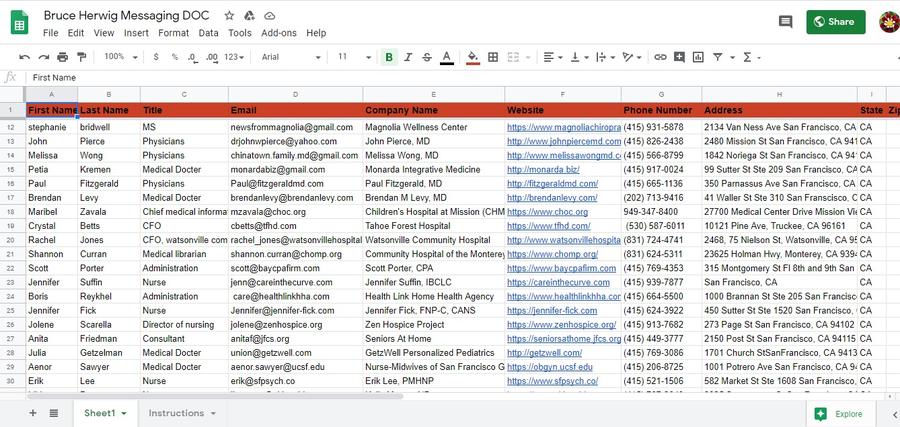The height and width of the screenshot is (427, 900).
Task: Open the brendanlevy.com website link
Action: [x=552, y=197]
